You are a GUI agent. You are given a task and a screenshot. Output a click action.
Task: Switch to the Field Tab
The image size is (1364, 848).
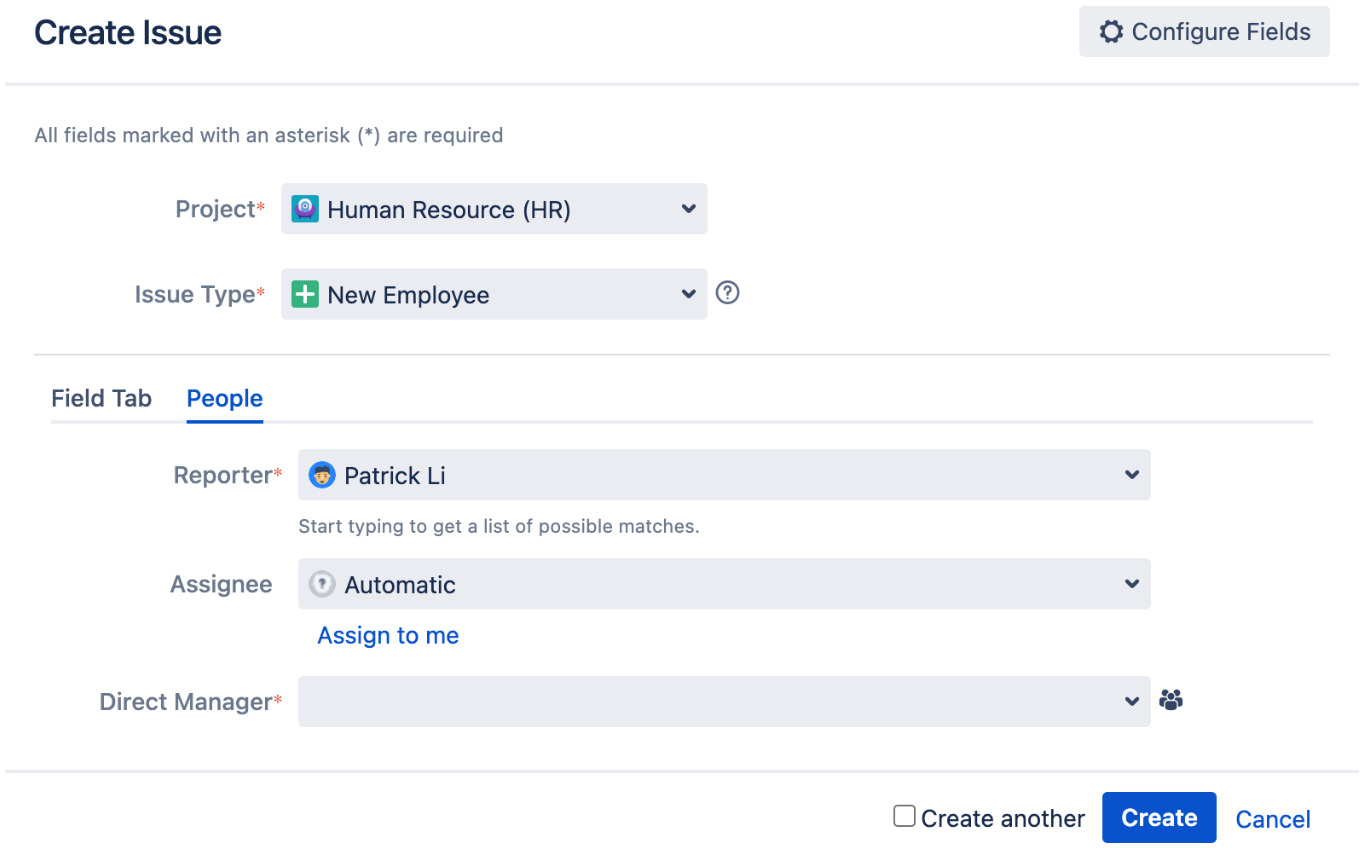101,398
